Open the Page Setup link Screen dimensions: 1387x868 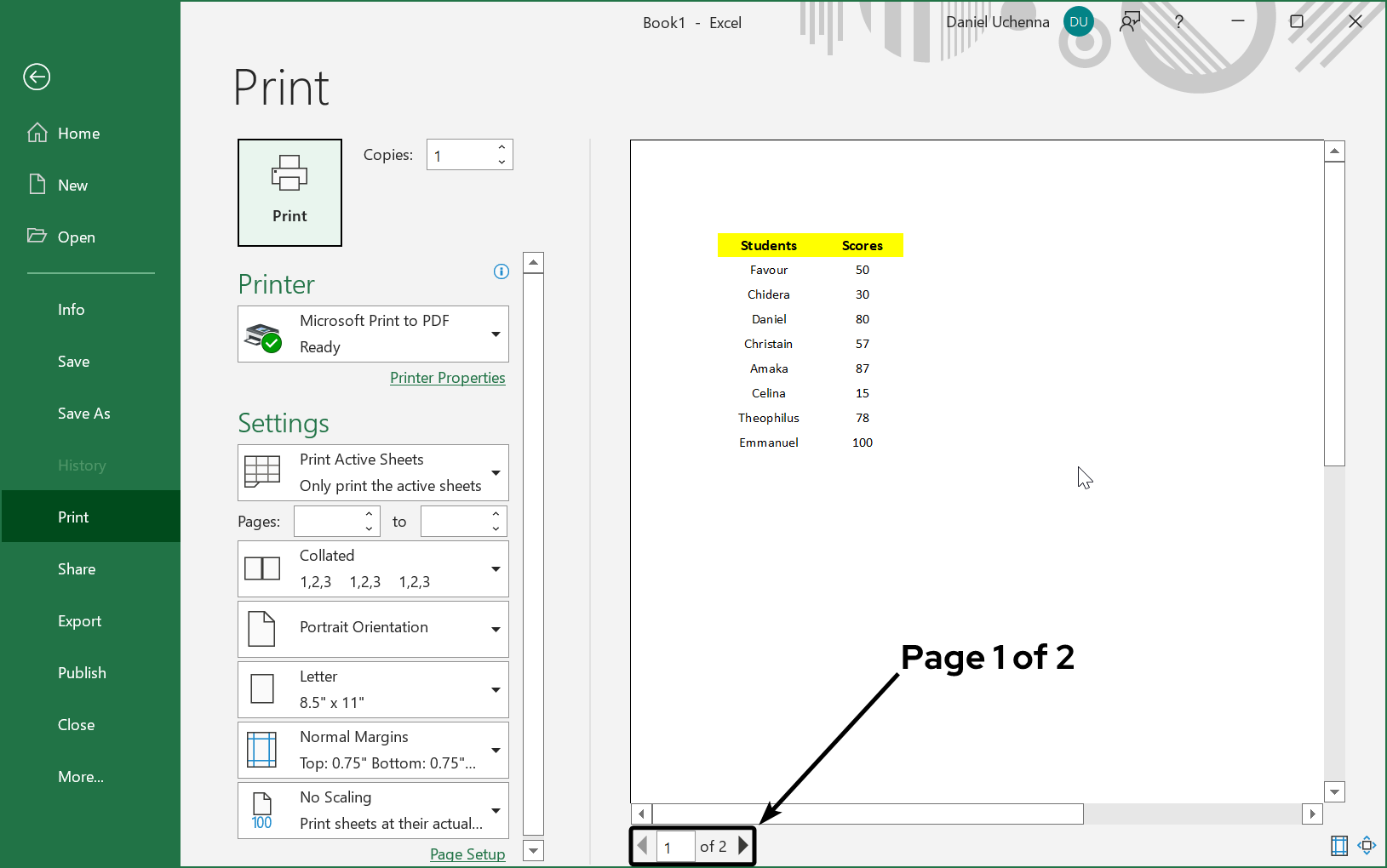[467, 854]
